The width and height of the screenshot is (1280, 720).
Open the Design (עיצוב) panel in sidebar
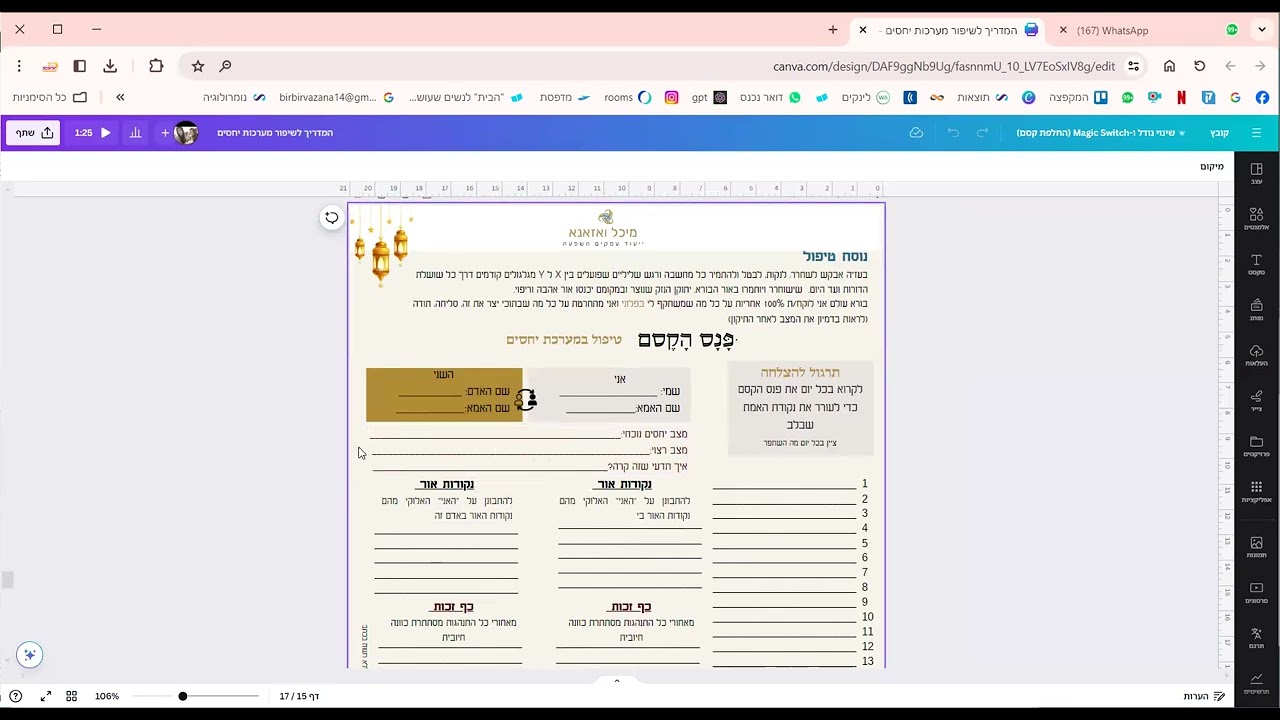click(1257, 174)
